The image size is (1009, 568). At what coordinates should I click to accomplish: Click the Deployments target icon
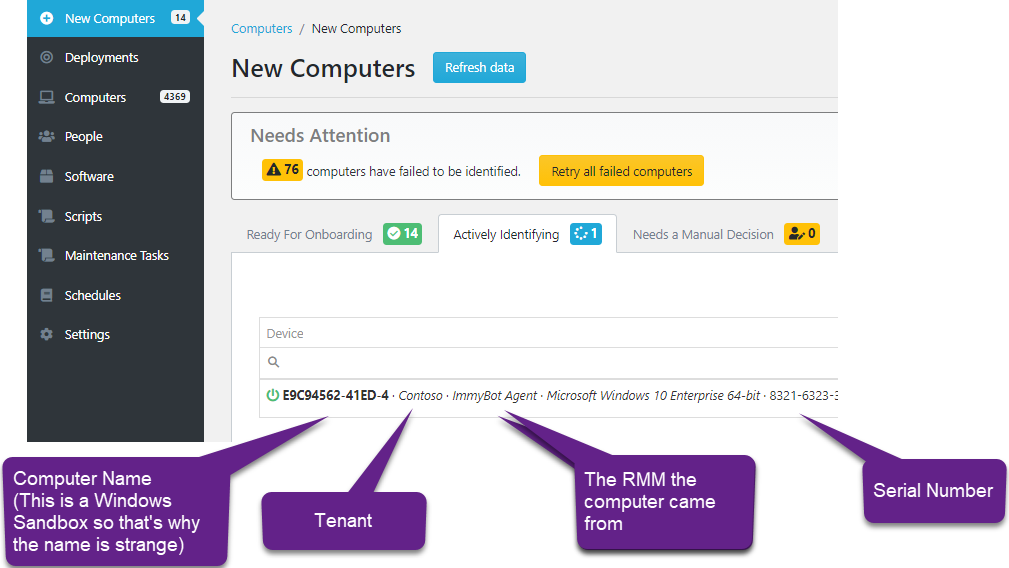click(x=46, y=58)
